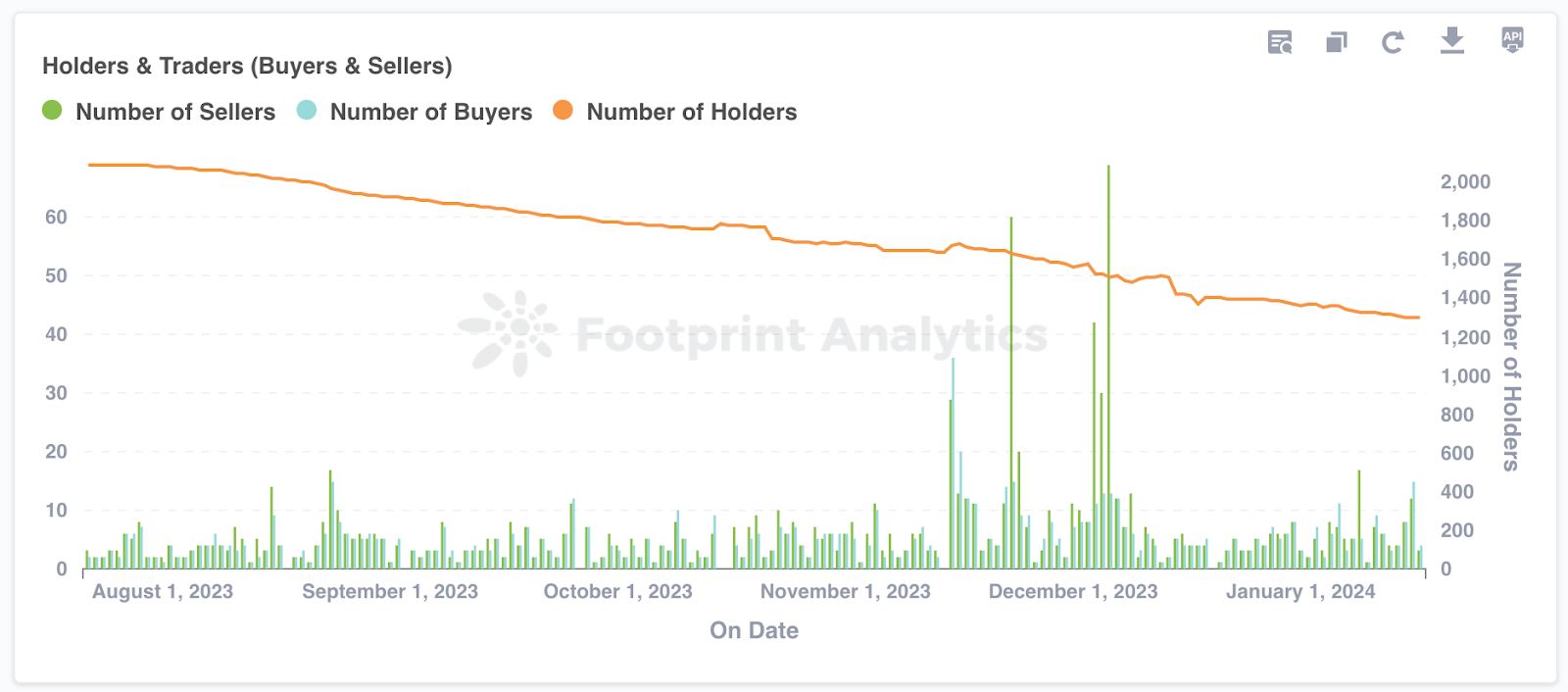This screenshot has height=692, width=1568.
Task: Click the January 1, 2024 axis label
Action: (1300, 591)
